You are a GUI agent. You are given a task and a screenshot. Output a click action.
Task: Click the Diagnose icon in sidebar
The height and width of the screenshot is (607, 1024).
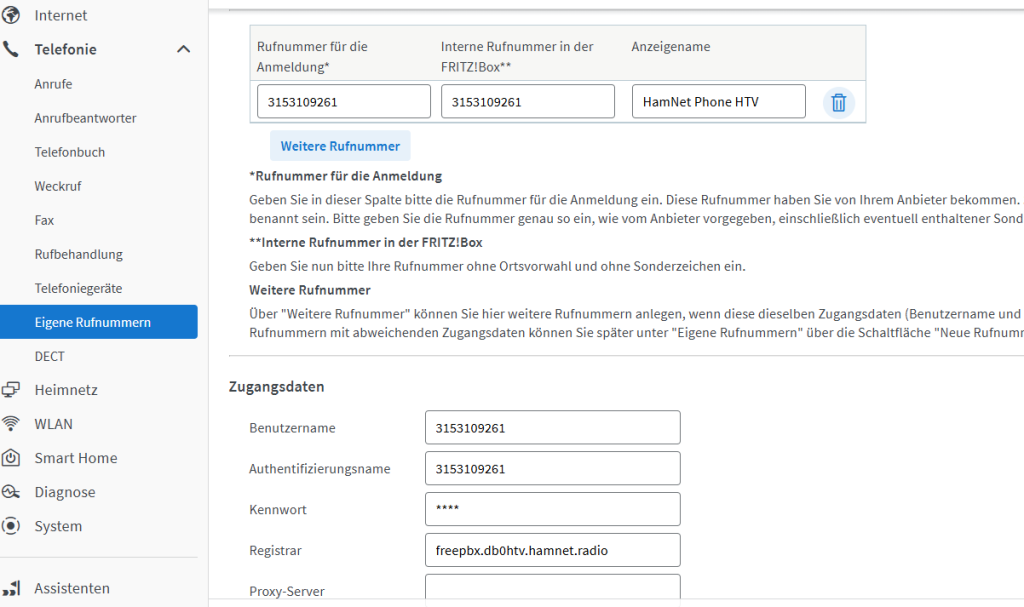(x=12, y=492)
